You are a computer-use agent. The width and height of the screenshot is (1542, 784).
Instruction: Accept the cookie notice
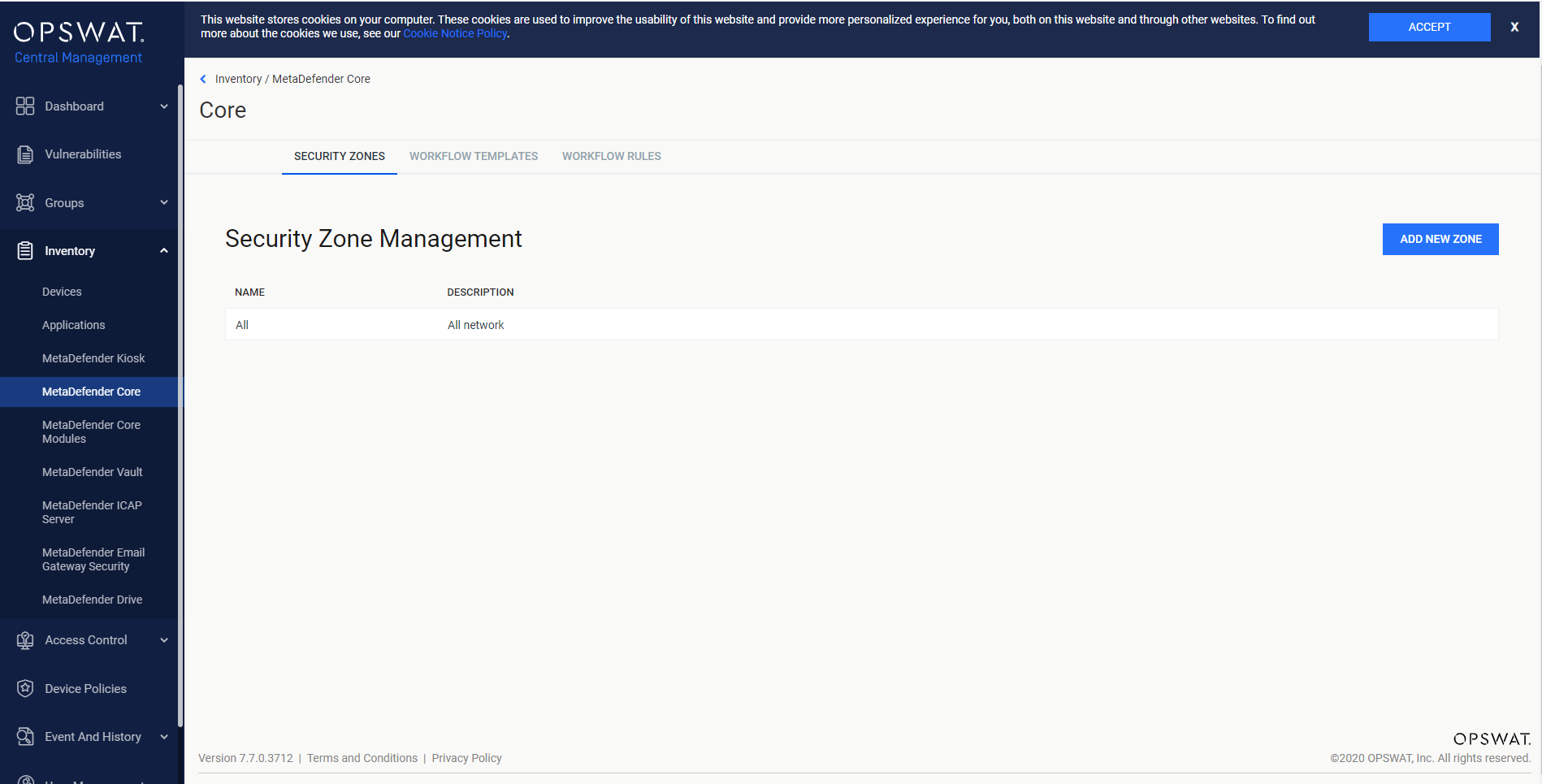tap(1429, 27)
